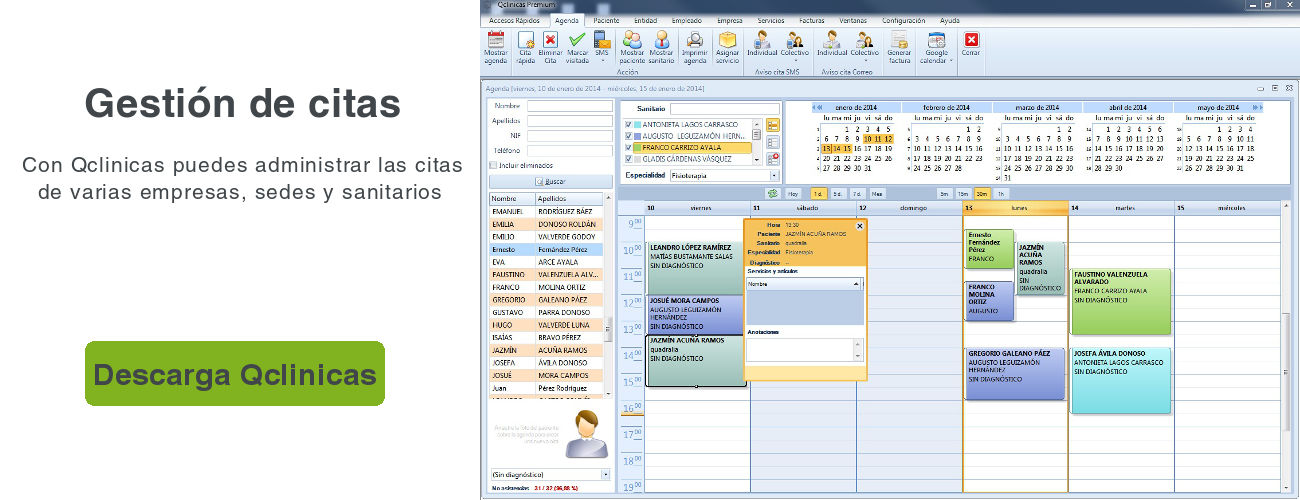Click the Mostrar sanitario icon

point(661,47)
